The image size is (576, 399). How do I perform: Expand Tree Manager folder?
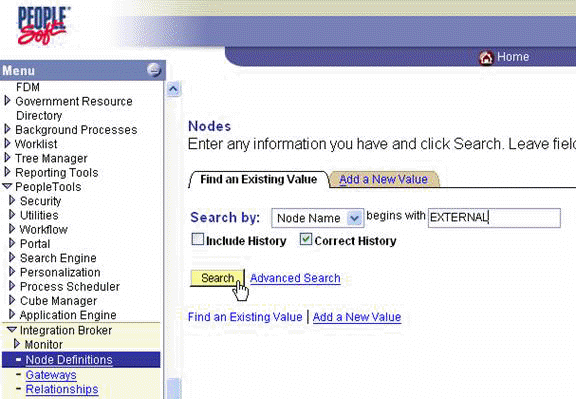(7, 158)
